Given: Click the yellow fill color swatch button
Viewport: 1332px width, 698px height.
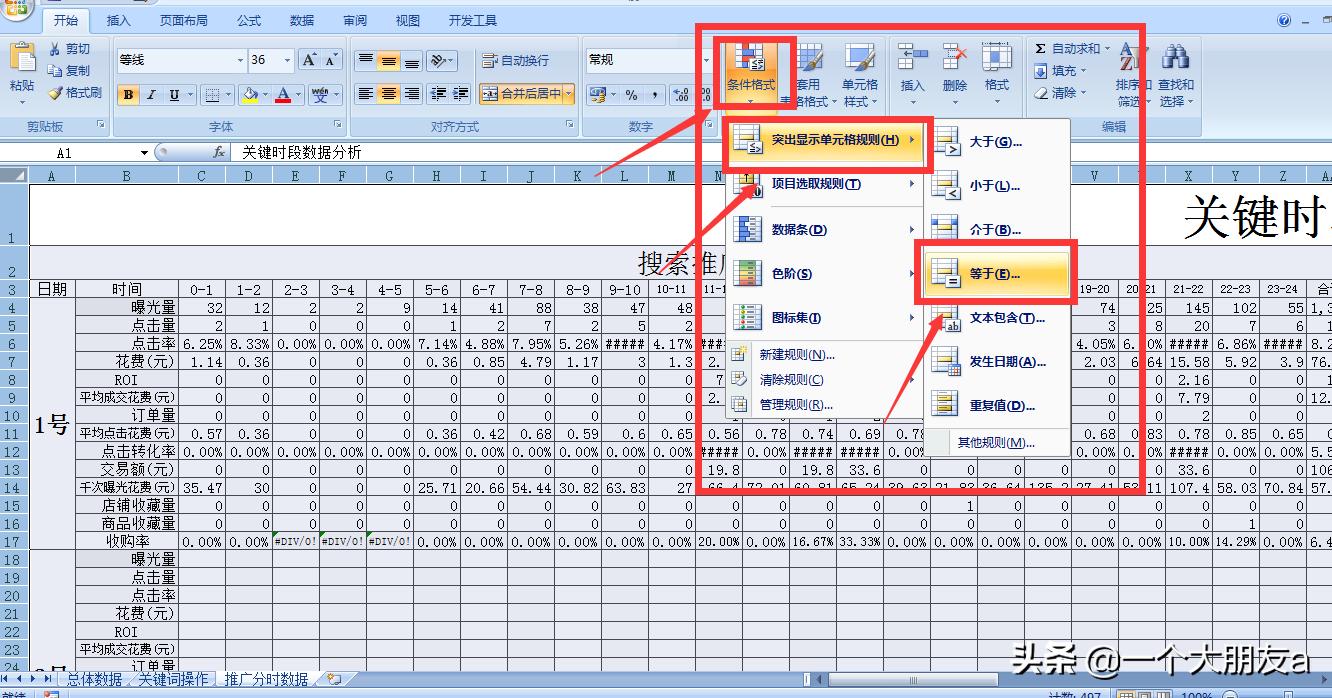Looking at the screenshot, I should (249, 95).
